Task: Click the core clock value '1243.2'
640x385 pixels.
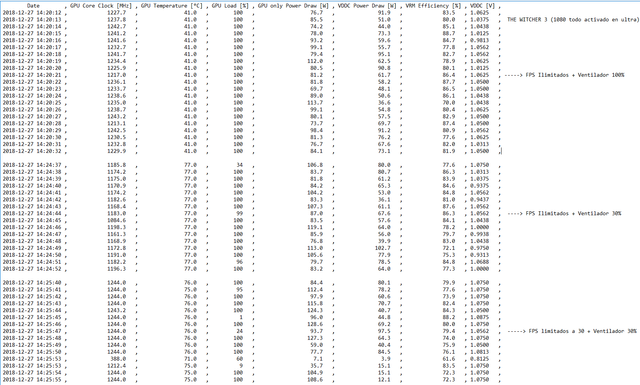Action: (x=117, y=117)
